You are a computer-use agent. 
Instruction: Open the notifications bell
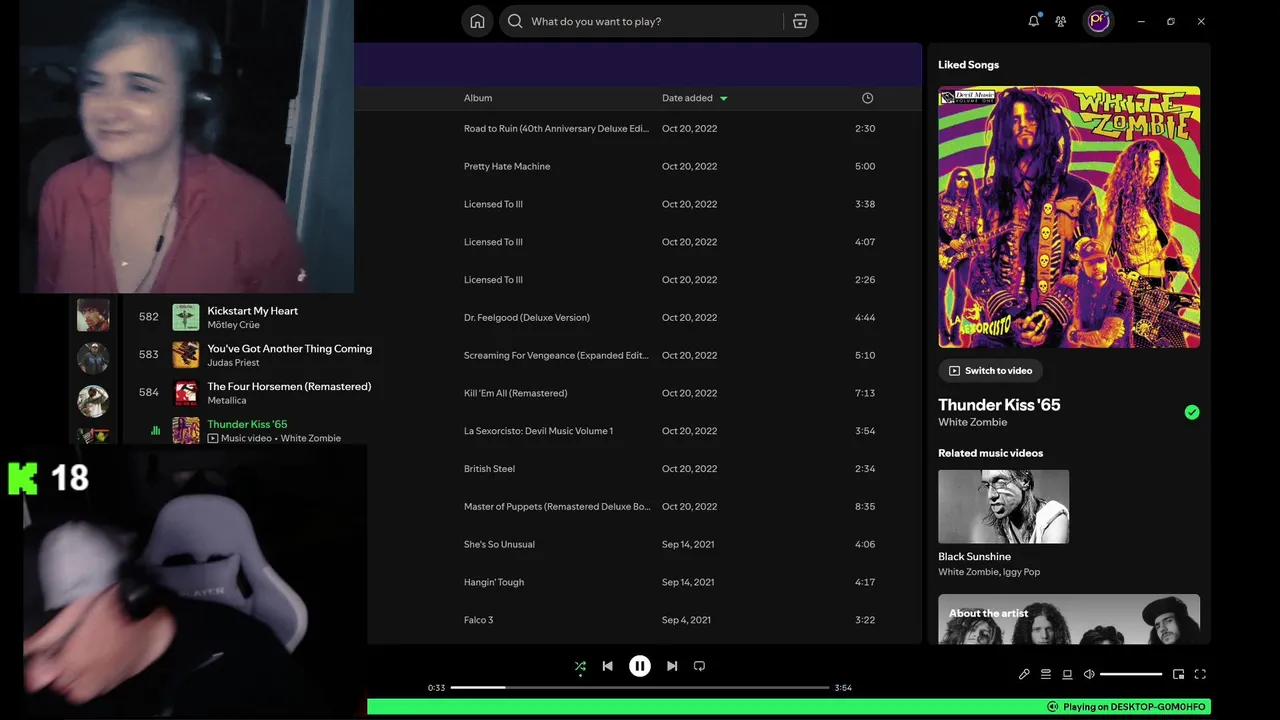[1034, 21]
